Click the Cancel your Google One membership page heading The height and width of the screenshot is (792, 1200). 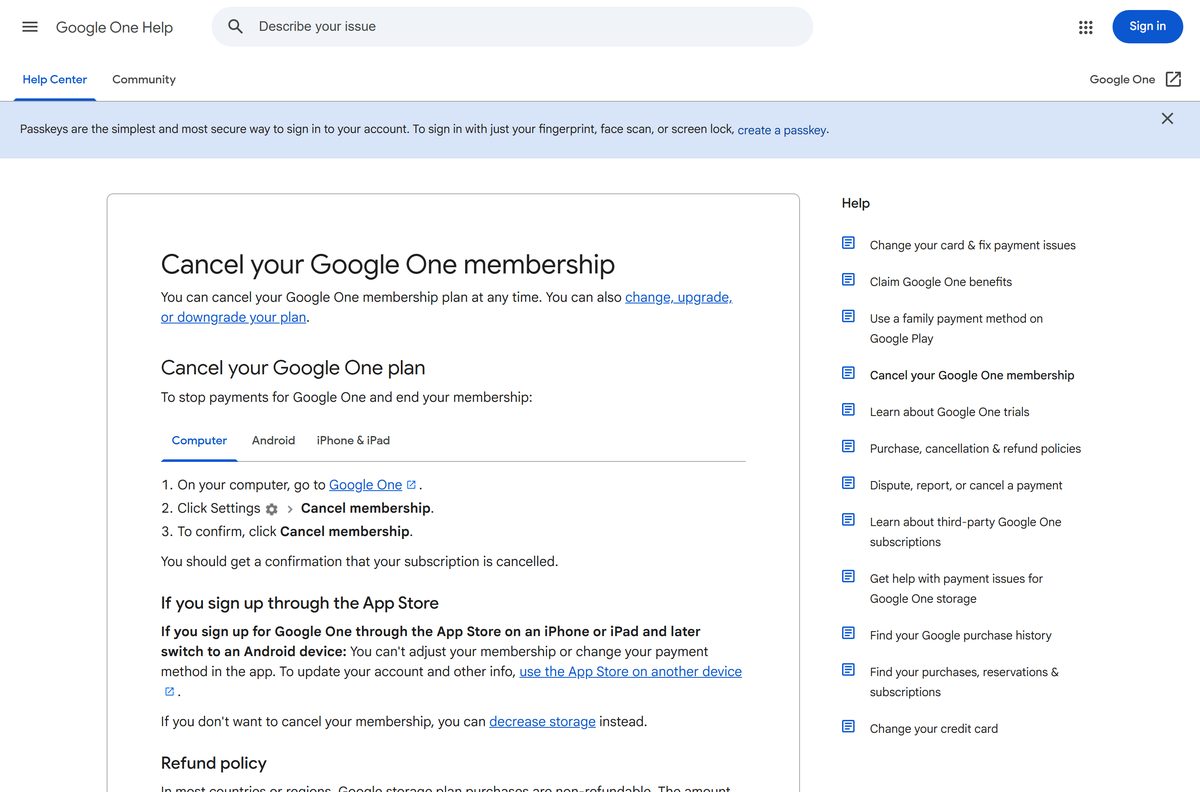click(388, 264)
